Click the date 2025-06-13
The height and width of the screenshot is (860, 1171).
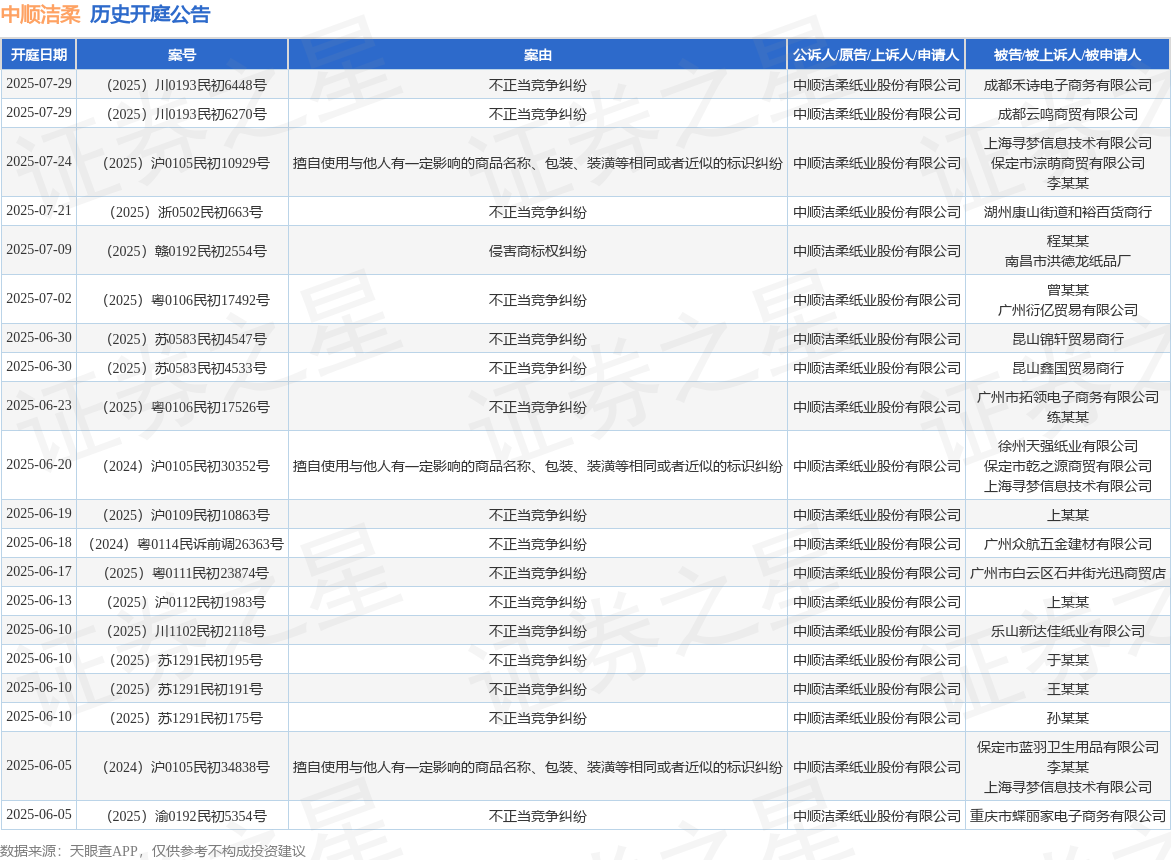[39, 601]
